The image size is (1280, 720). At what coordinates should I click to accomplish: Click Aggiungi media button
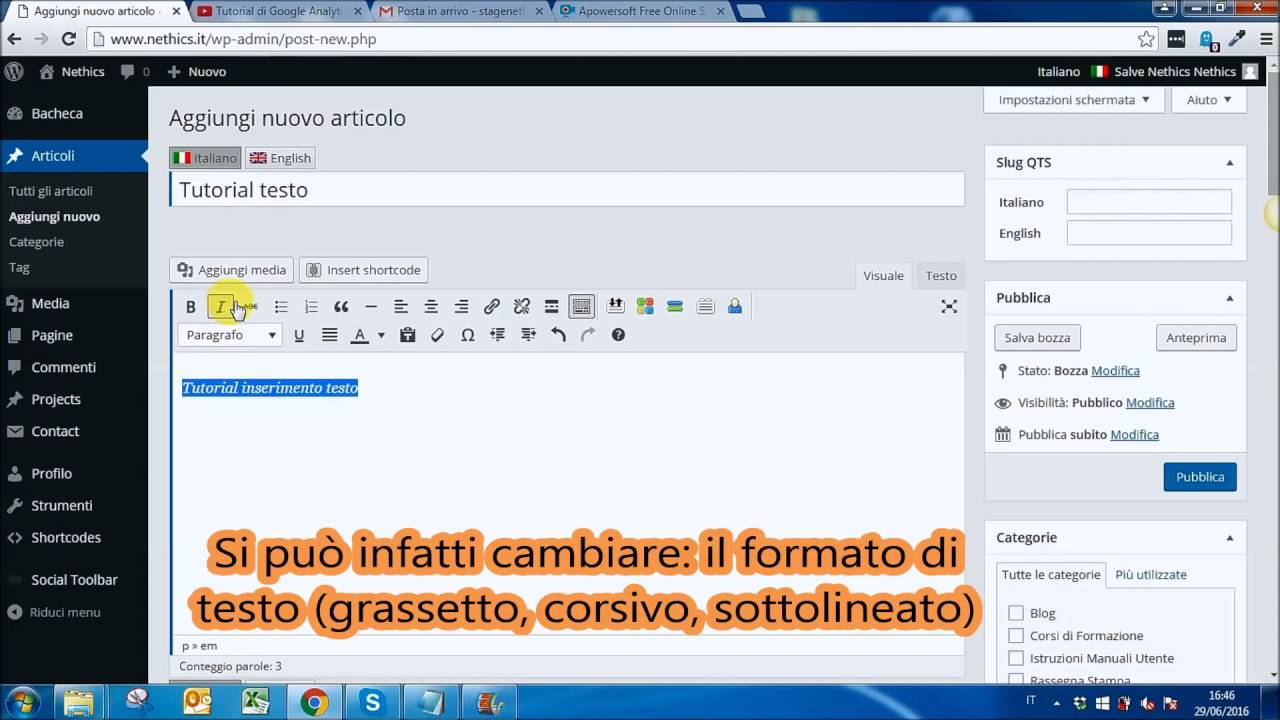click(x=232, y=270)
